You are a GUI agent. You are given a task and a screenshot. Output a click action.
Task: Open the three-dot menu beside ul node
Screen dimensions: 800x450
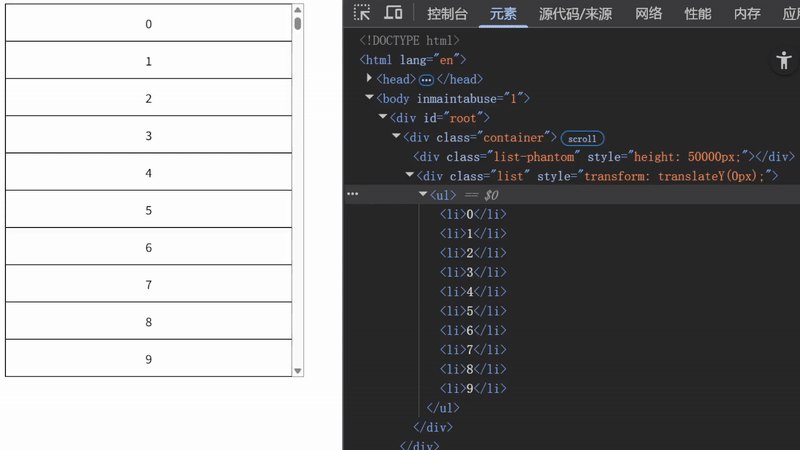point(352,195)
